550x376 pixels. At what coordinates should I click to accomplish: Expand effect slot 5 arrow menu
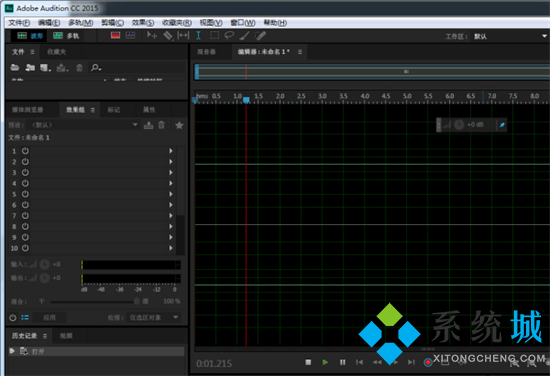(171, 194)
